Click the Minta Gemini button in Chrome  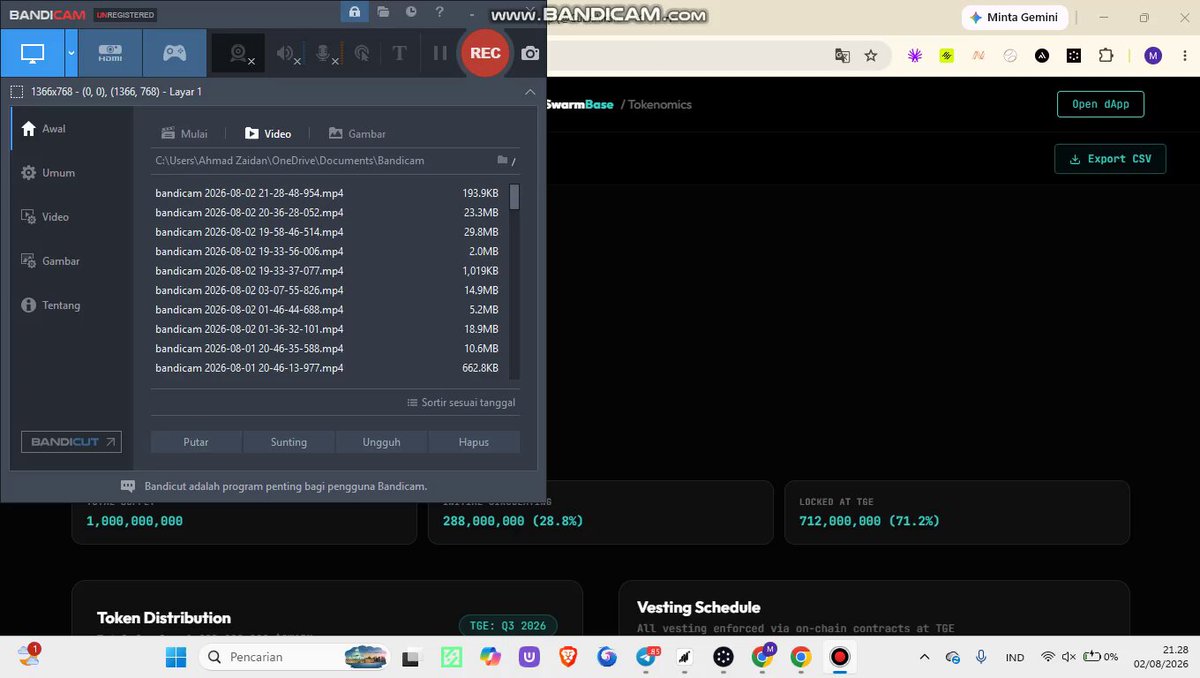coord(1014,17)
